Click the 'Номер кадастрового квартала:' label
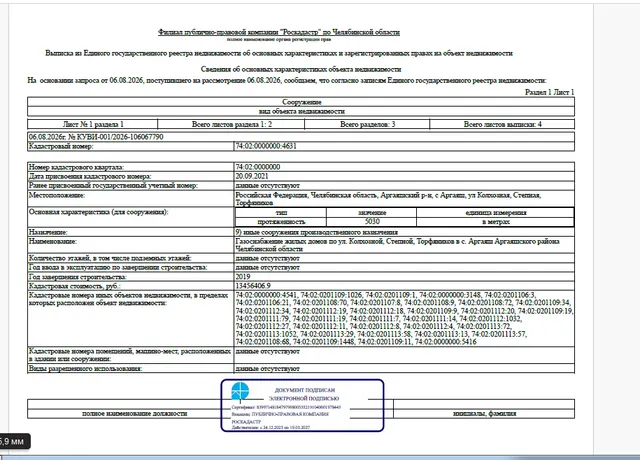640x460 pixels. 76,167
